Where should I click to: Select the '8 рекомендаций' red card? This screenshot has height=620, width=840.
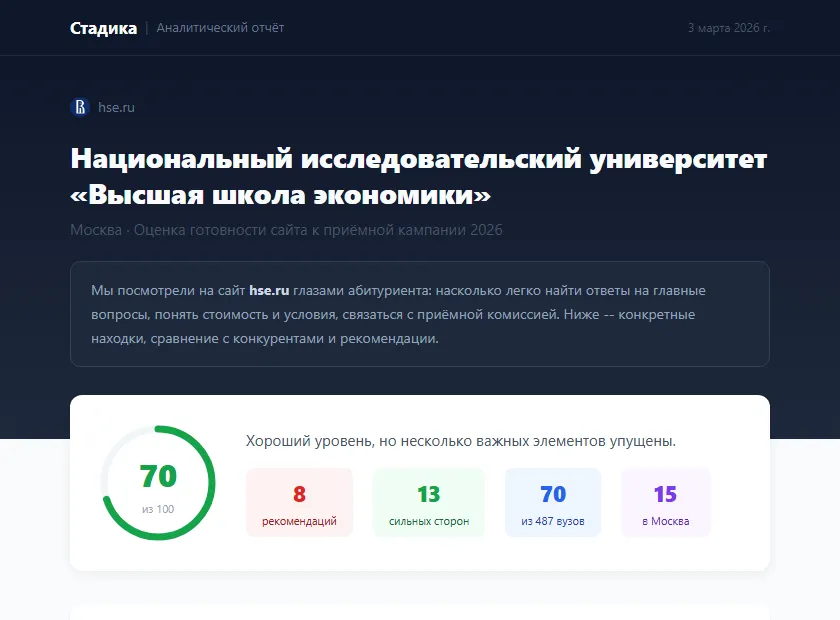point(299,502)
